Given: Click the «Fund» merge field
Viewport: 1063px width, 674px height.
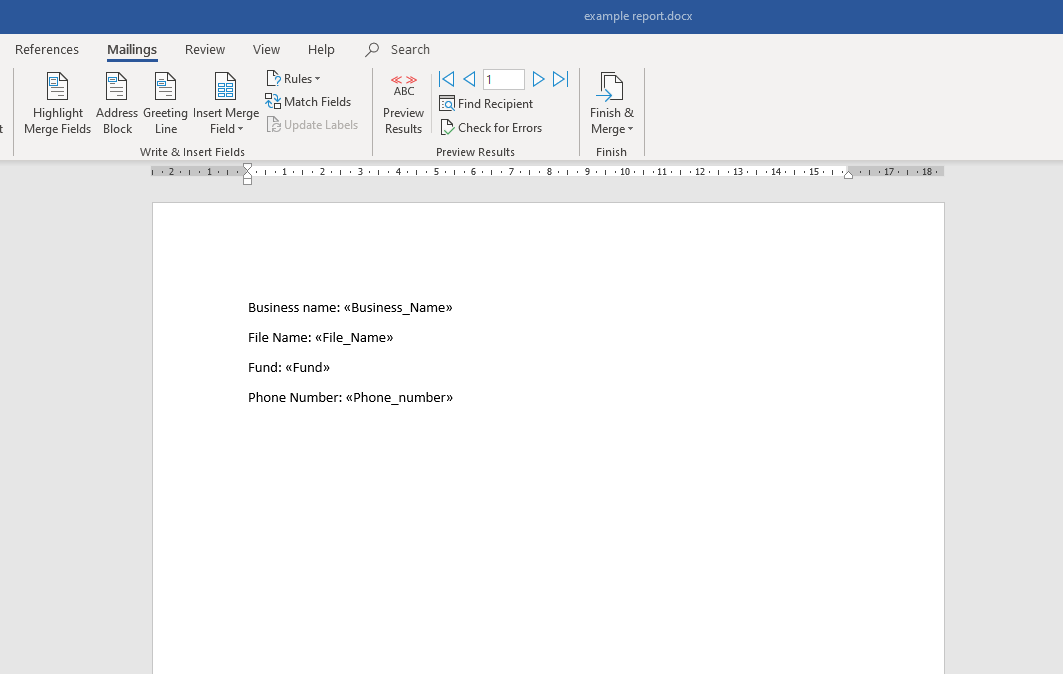Looking at the screenshot, I should [308, 368].
